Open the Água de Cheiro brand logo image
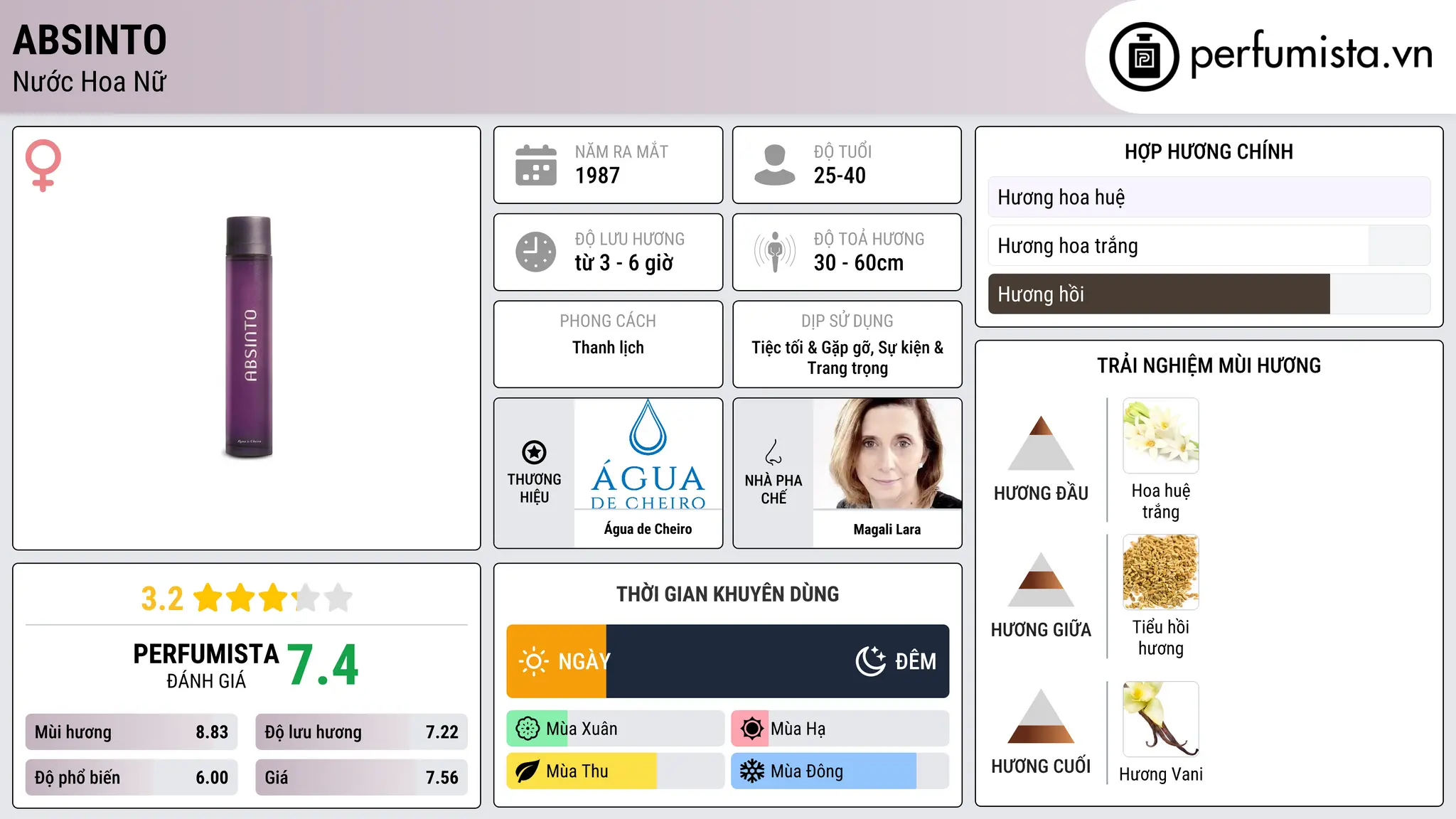This screenshot has width=1456, height=819. pyautogui.click(x=648, y=454)
